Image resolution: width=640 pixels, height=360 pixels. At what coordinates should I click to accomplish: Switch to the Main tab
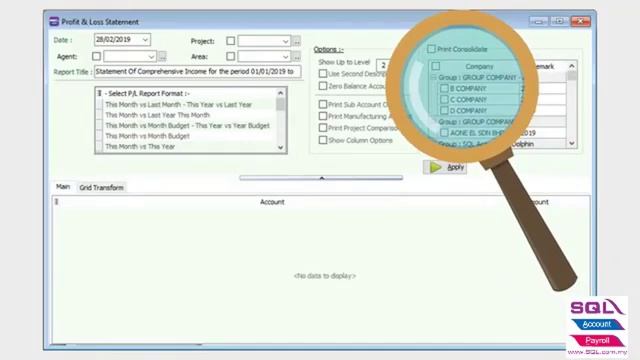click(63, 187)
